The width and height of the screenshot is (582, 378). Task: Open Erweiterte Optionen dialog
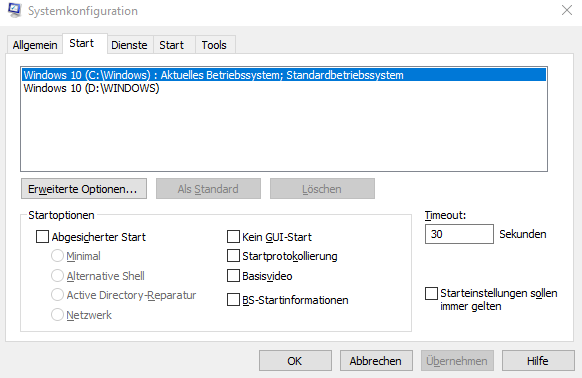tap(84, 189)
